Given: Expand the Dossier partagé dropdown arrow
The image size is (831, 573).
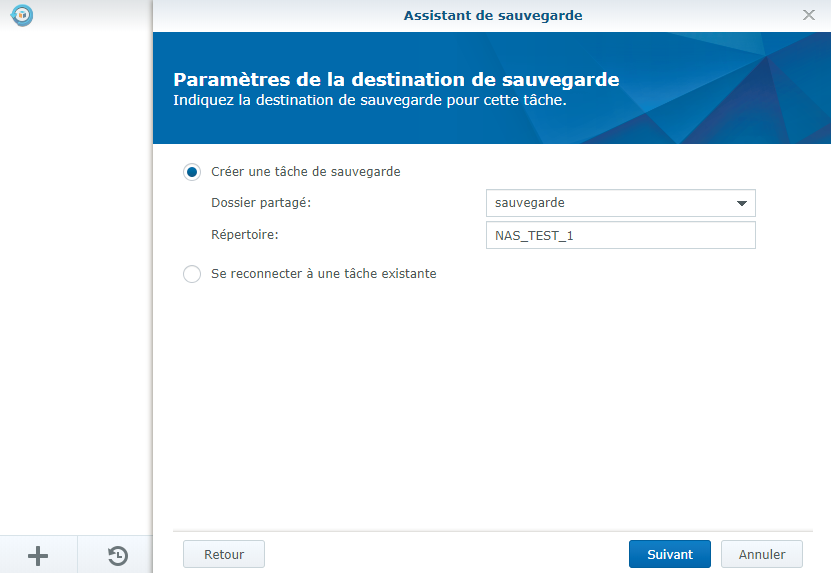Looking at the screenshot, I should tap(741, 203).
